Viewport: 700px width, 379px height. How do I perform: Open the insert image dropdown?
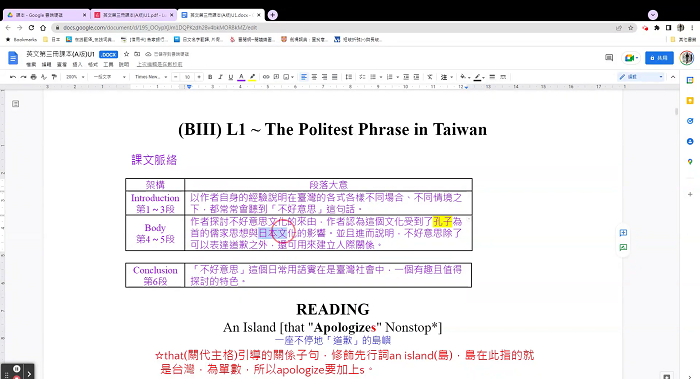[x=288, y=77]
